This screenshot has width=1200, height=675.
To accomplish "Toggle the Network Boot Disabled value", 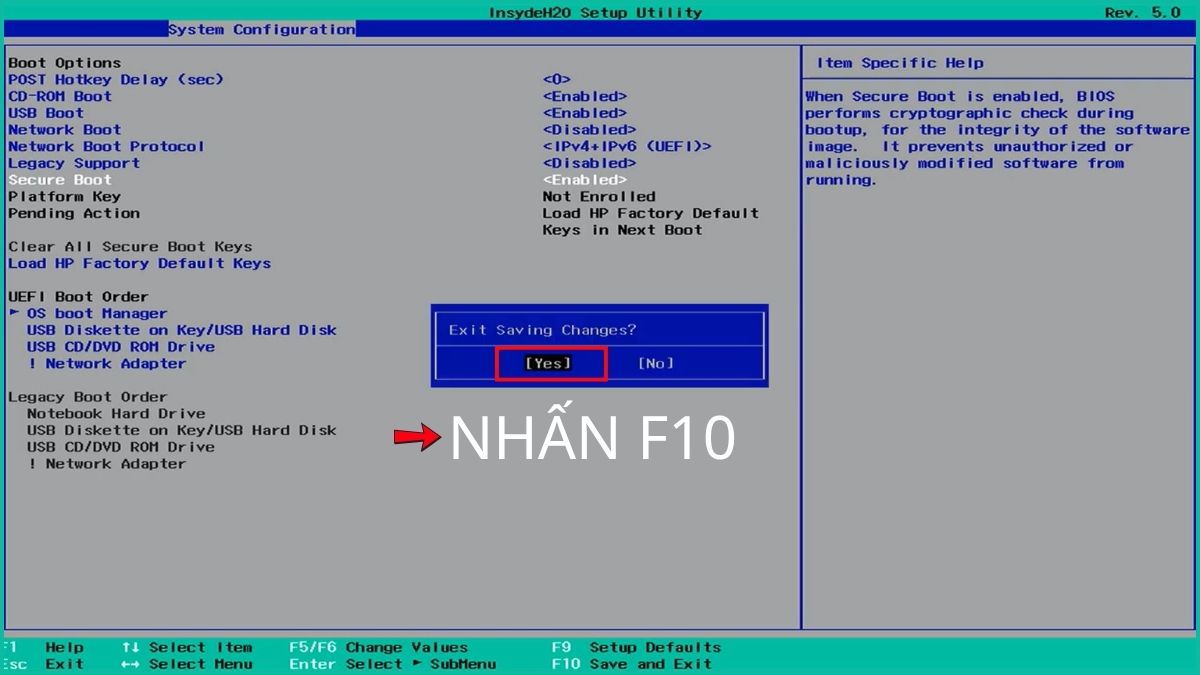I will [x=590, y=130].
